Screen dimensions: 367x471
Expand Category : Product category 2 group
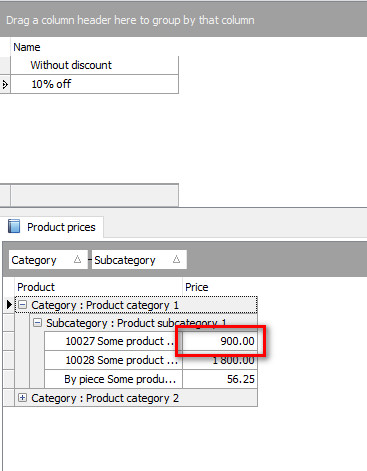point(22,398)
